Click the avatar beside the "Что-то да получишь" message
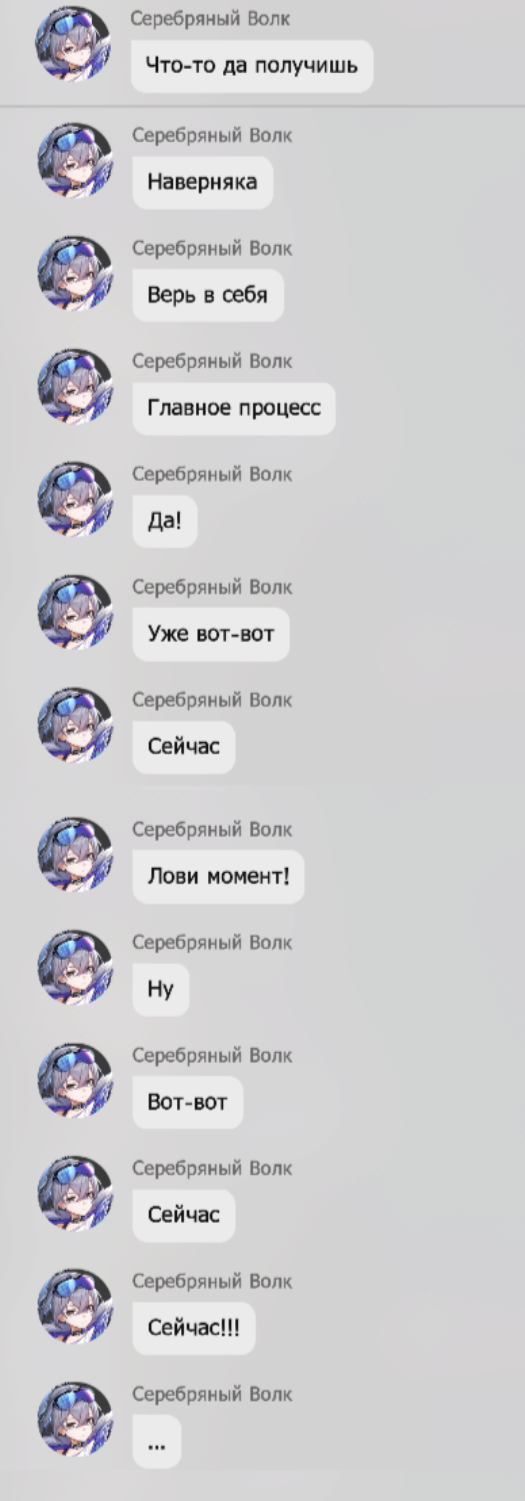The width and height of the screenshot is (525, 1501). click(74, 45)
